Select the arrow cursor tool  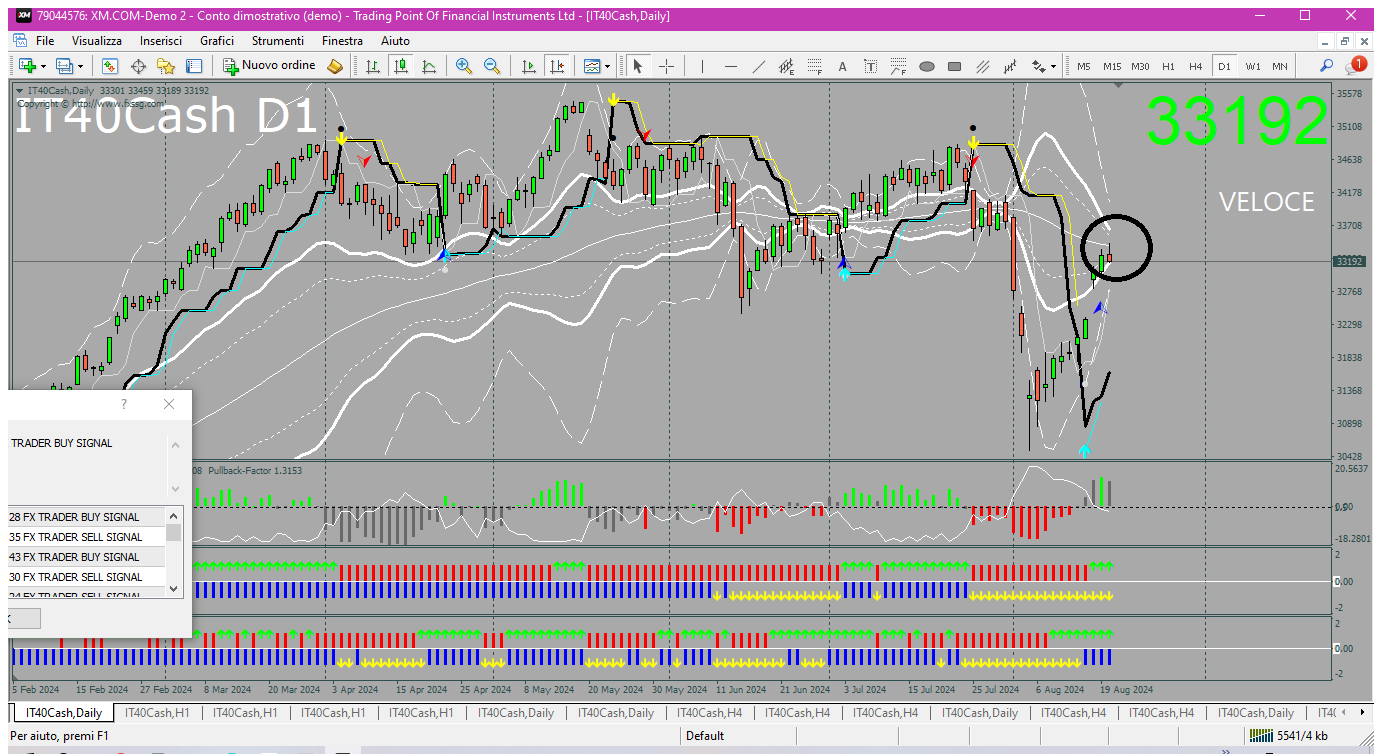[x=638, y=66]
